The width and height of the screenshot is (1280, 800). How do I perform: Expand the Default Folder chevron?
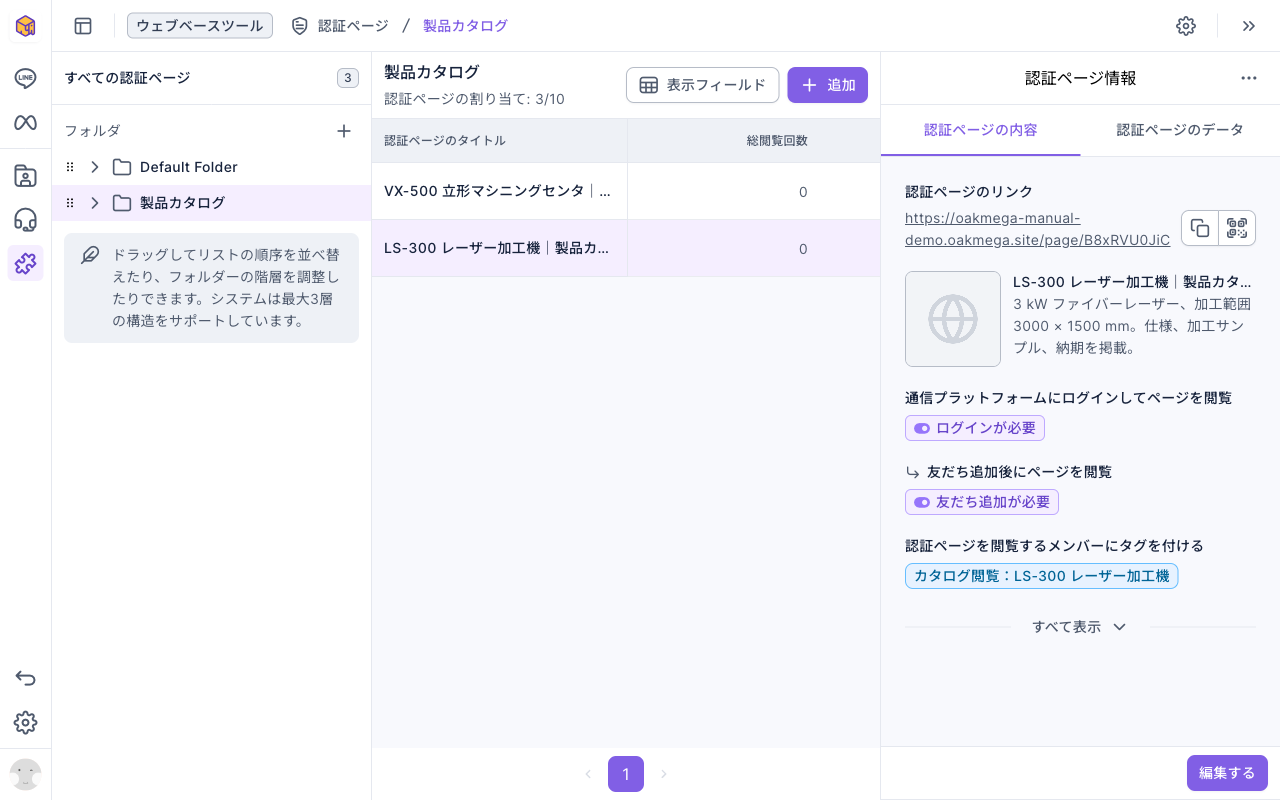click(x=95, y=167)
